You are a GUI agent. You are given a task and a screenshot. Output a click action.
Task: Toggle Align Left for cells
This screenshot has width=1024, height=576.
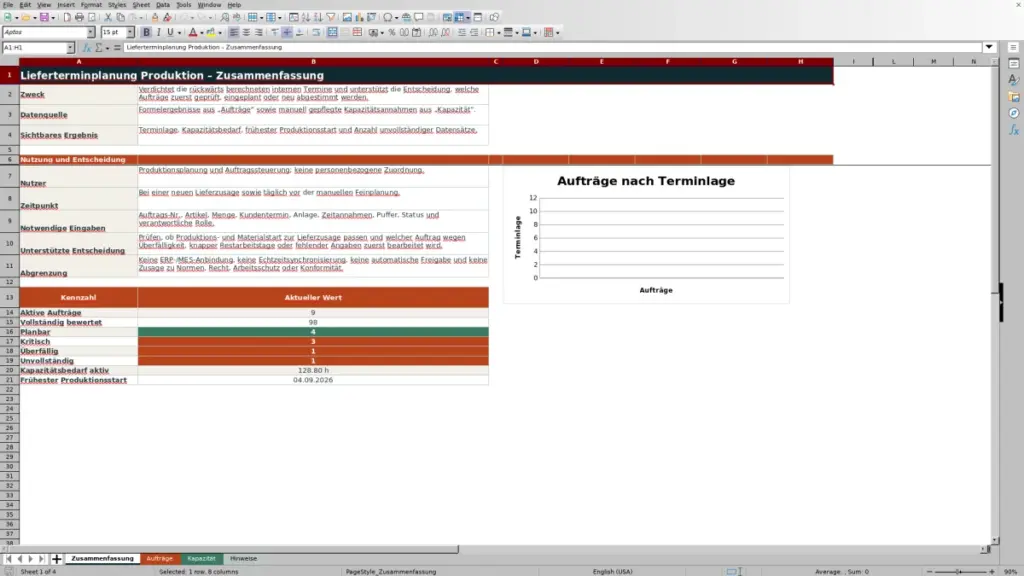point(234,33)
